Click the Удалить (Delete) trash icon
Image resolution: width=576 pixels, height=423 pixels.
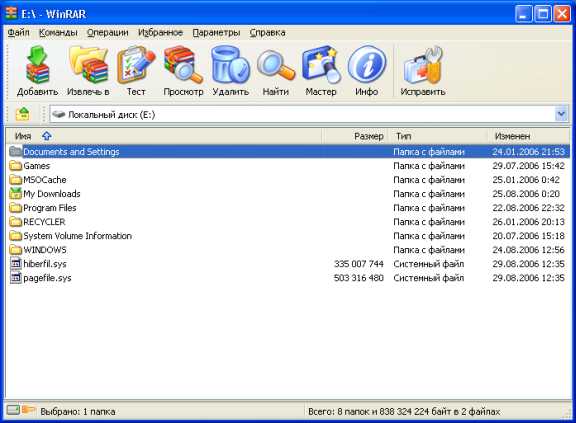(x=230, y=65)
